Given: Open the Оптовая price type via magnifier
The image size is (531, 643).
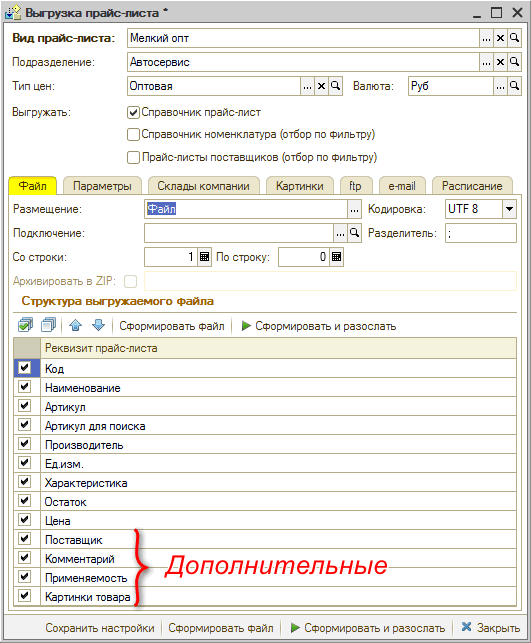Looking at the screenshot, I should (335, 86).
